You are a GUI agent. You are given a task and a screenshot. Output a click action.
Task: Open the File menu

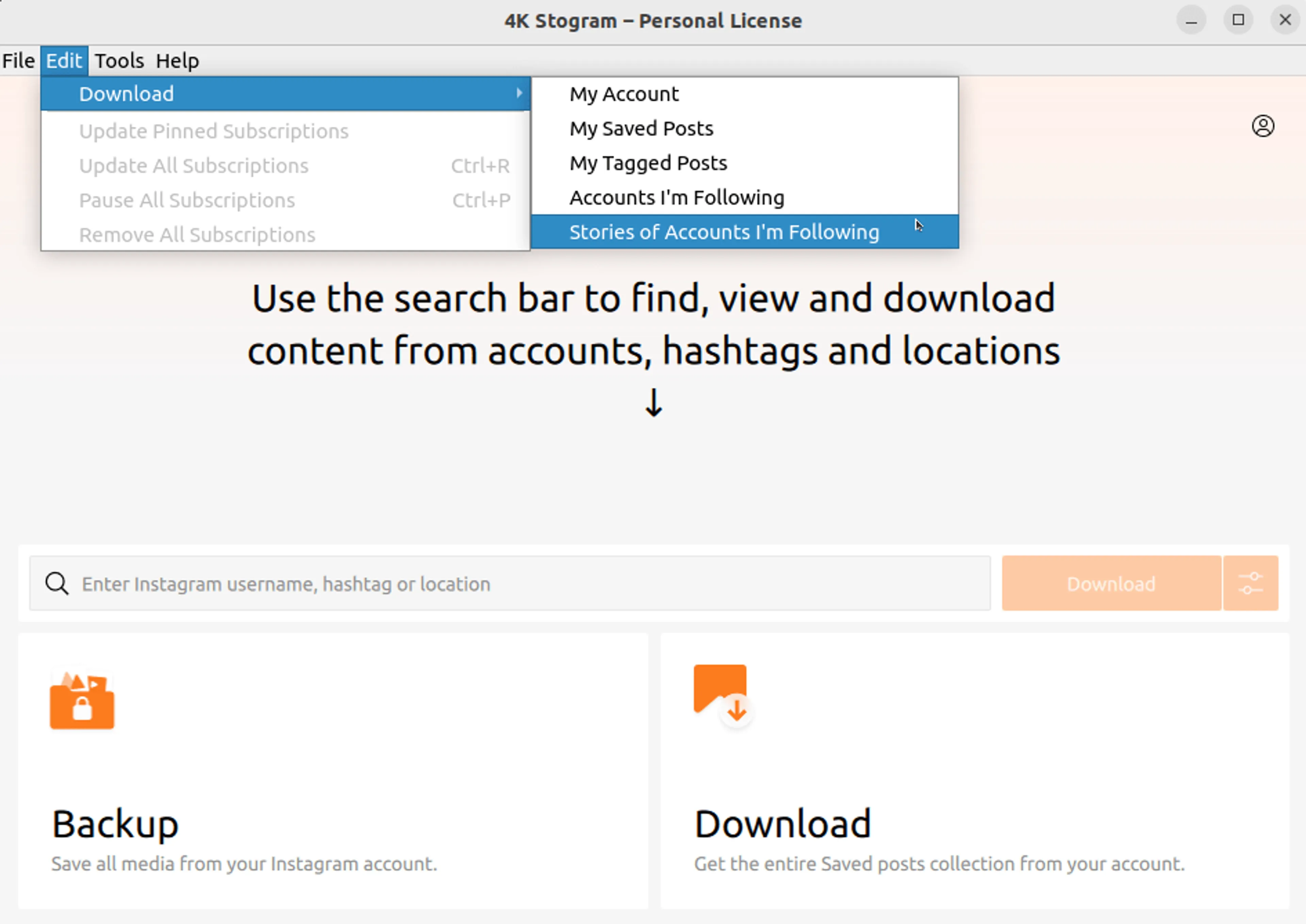click(x=19, y=61)
